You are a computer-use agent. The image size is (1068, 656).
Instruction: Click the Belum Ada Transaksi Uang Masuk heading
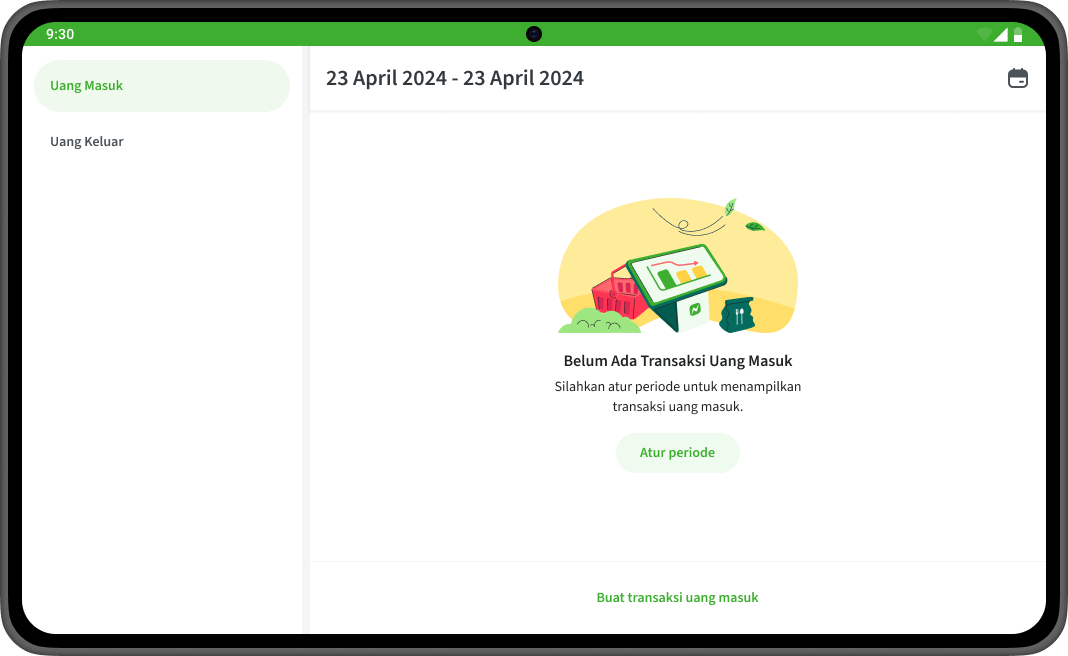[x=678, y=361]
